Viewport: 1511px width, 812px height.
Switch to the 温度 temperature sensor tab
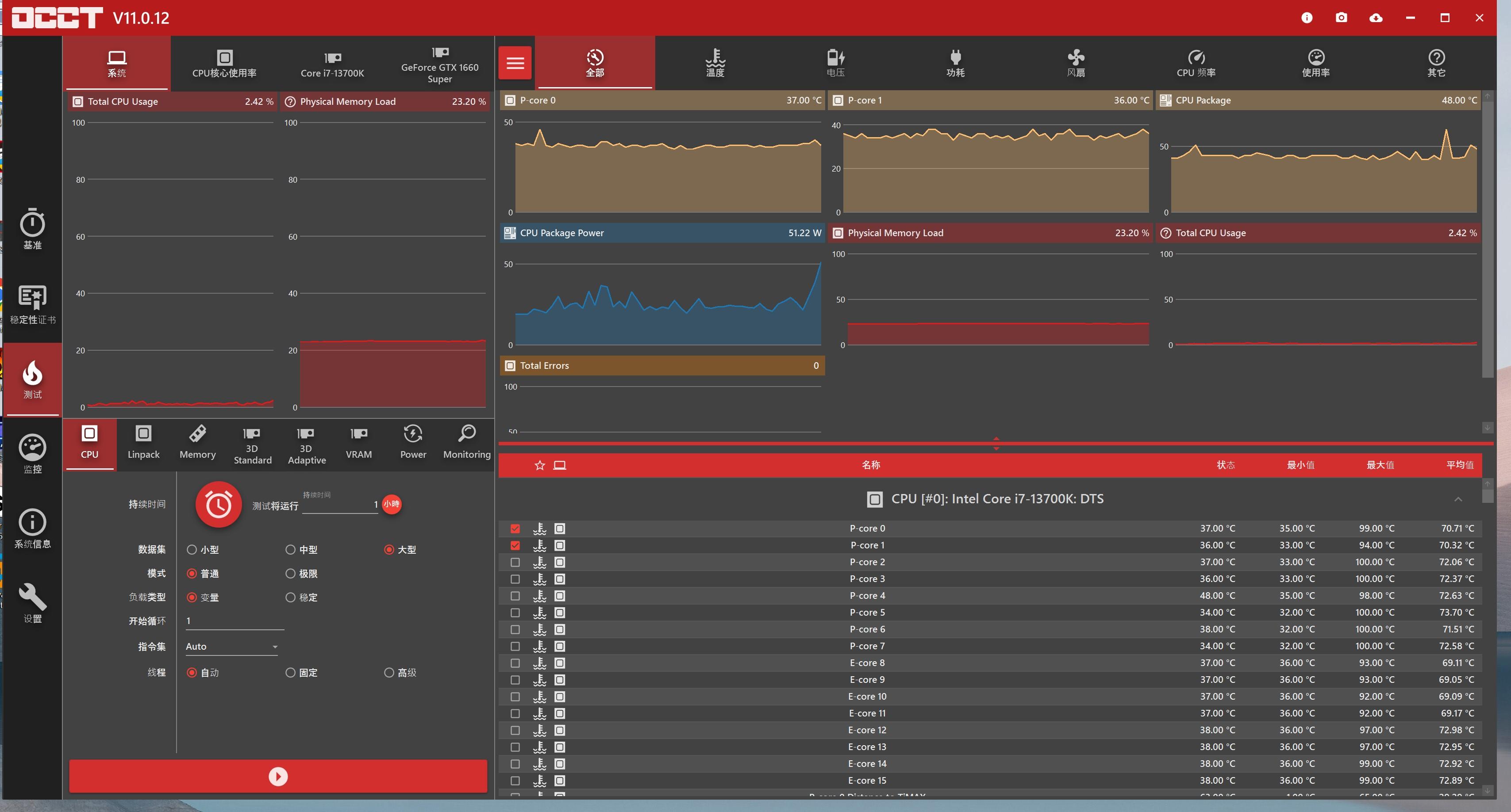715,63
